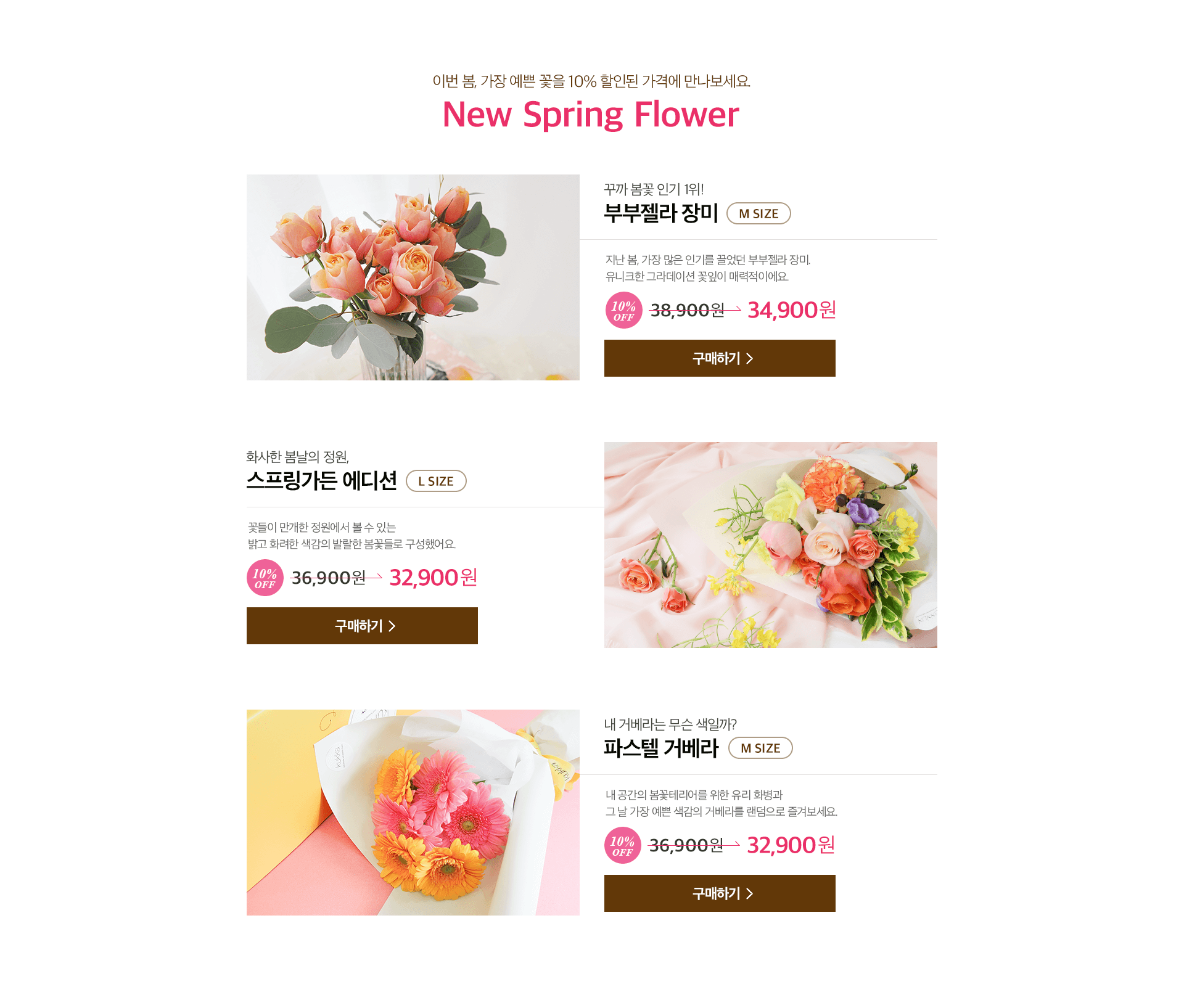Select the 스프링가든 에디션 product title
The width and height of the screenshot is (1184, 1008).
pyautogui.click(x=321, y=481)
